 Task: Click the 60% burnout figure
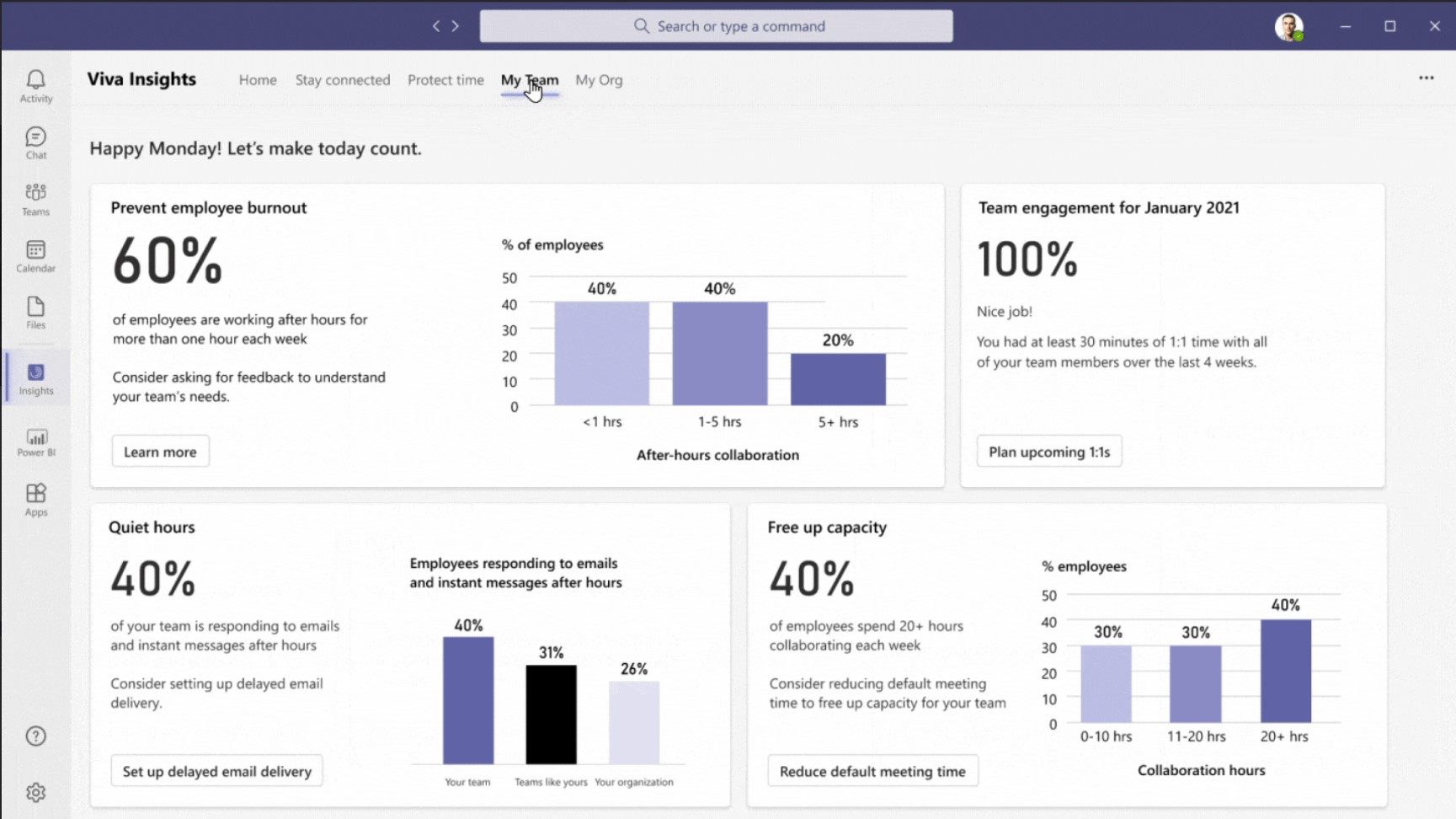[168, 260]
